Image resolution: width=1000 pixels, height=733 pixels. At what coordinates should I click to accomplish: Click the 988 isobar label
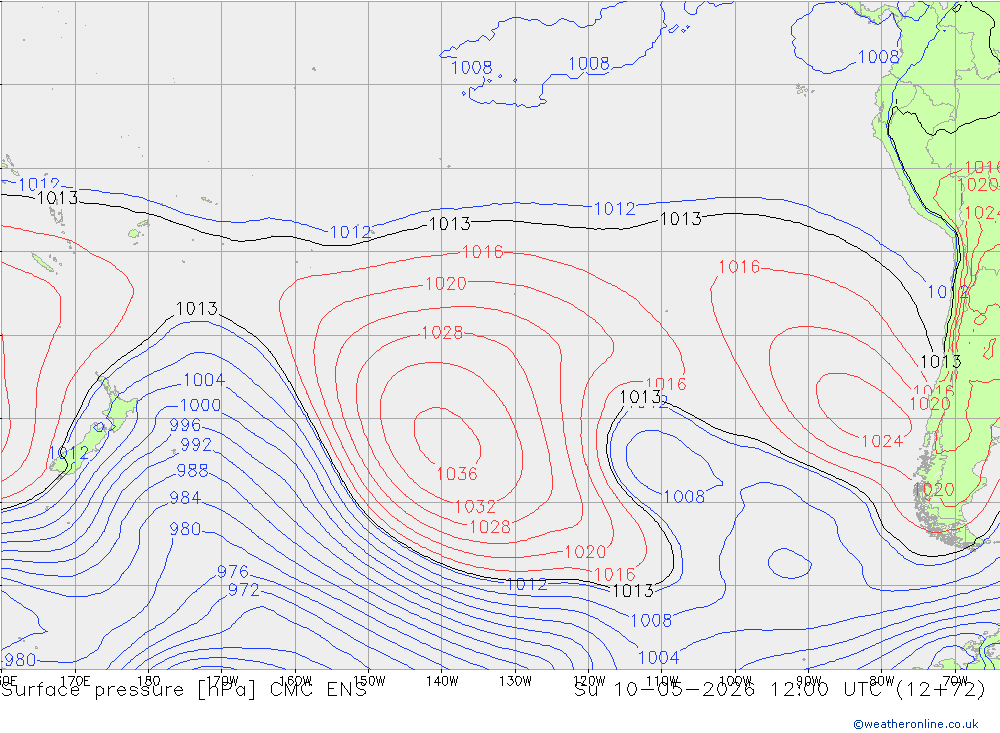pos(192,471)
